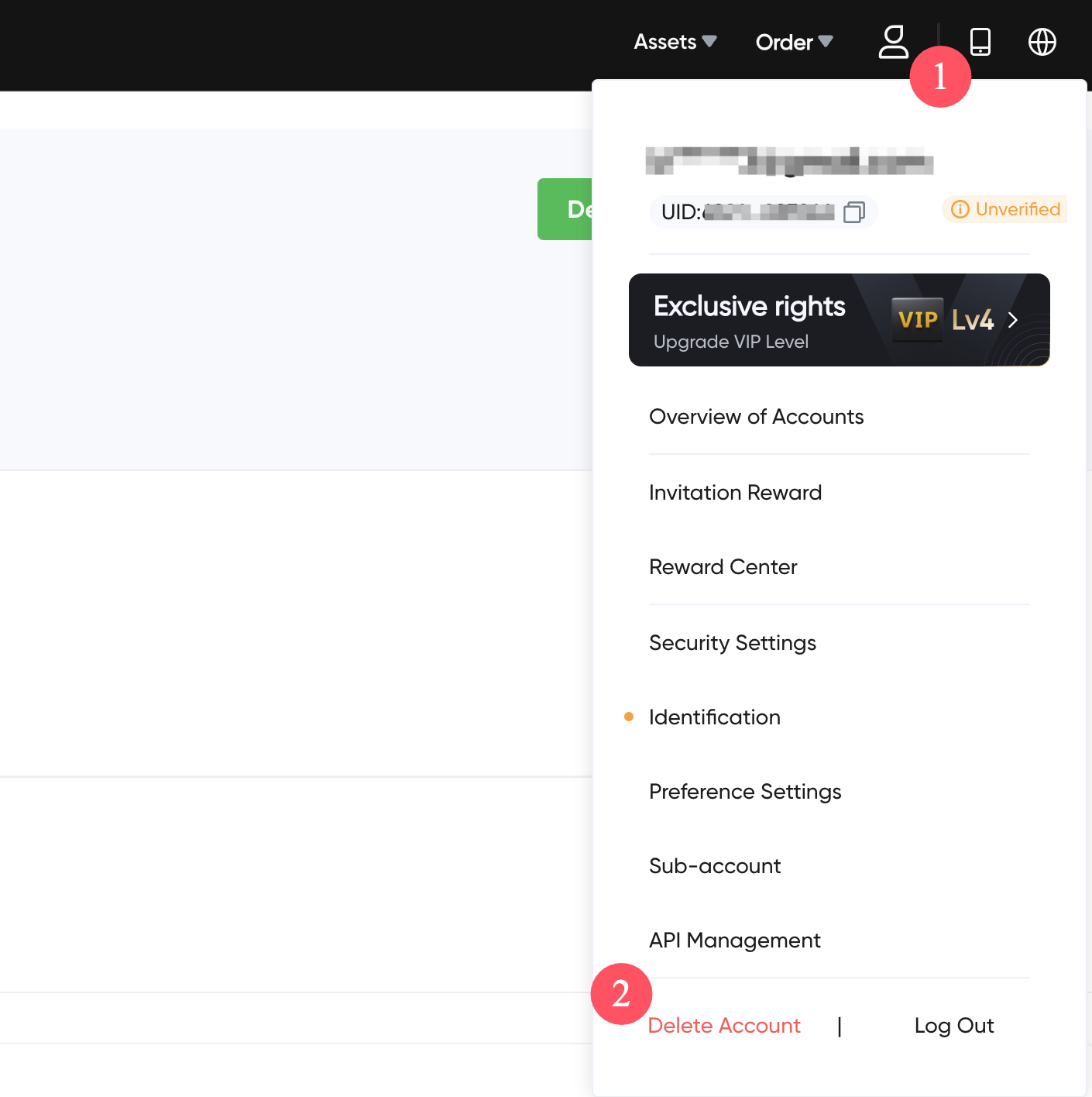This screenshot has height=1097, width=1092.
Task: Open Preference Settings
Action: point(744,792)
